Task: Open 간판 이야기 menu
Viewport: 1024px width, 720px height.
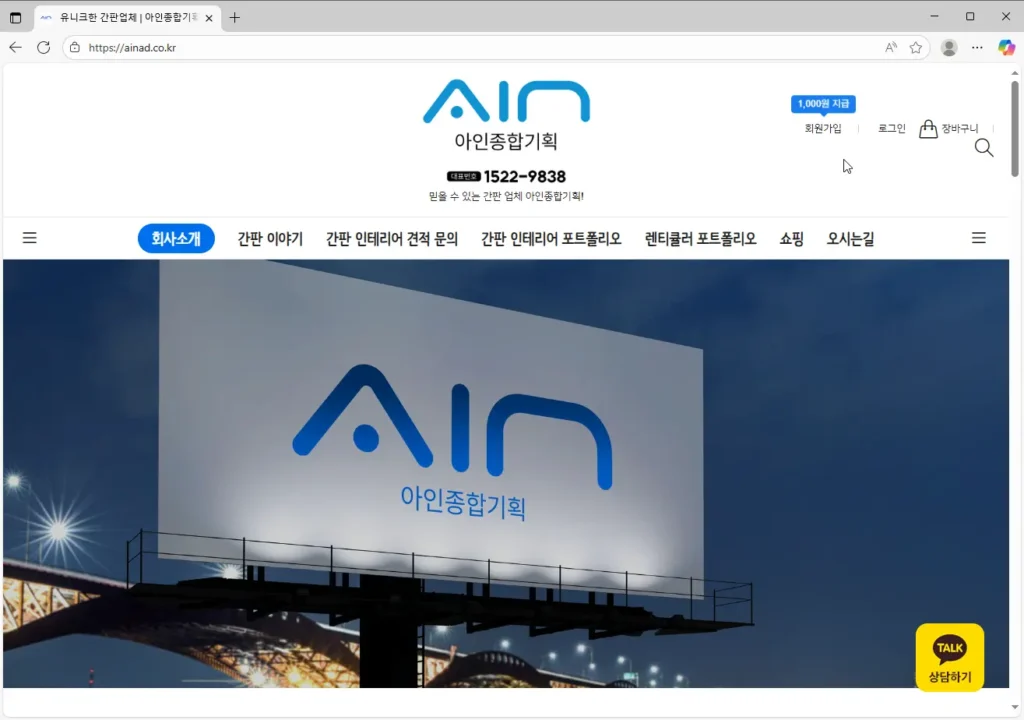Action: coord(270,239)
